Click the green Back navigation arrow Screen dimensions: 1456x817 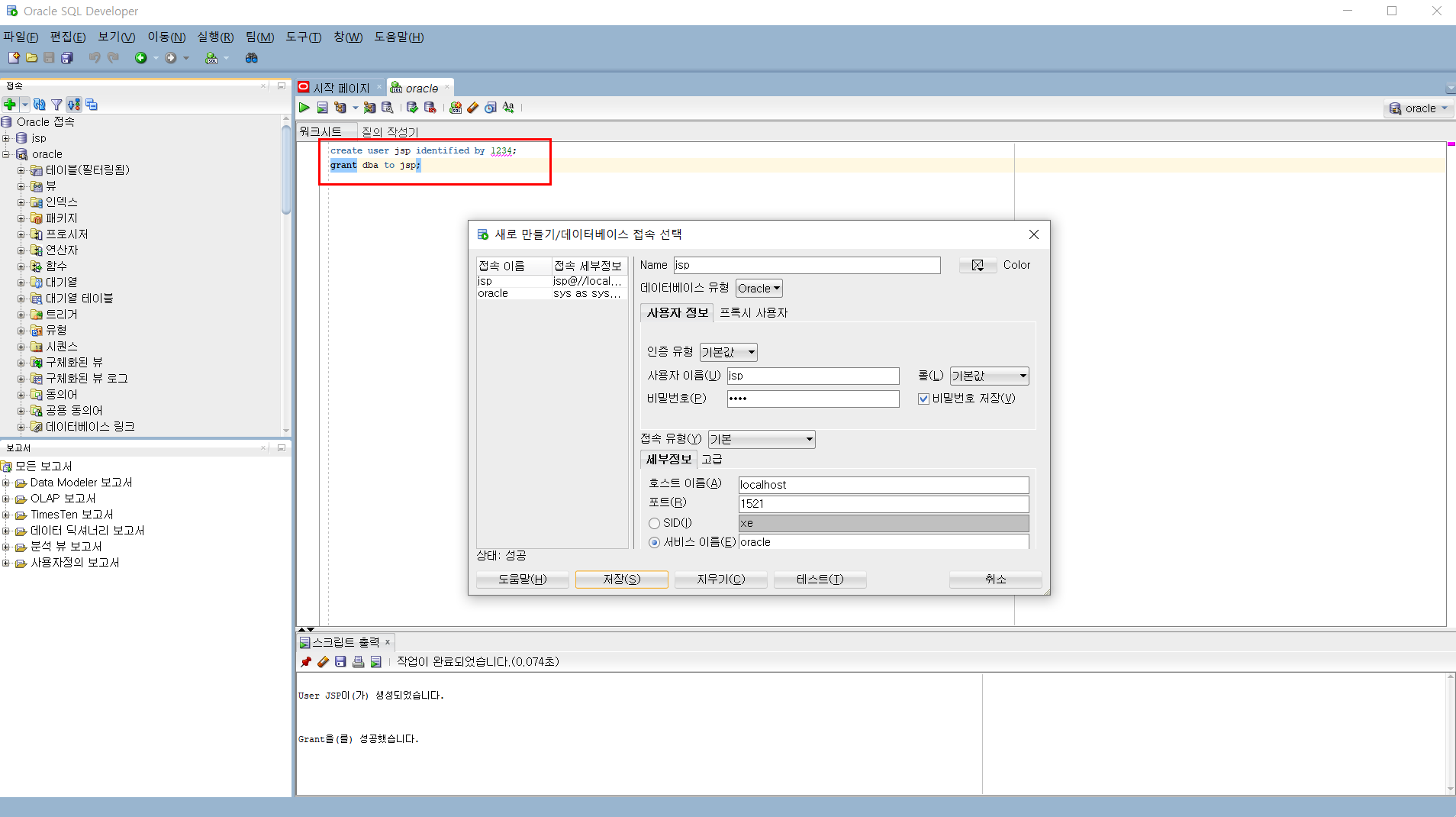point(141,58)
